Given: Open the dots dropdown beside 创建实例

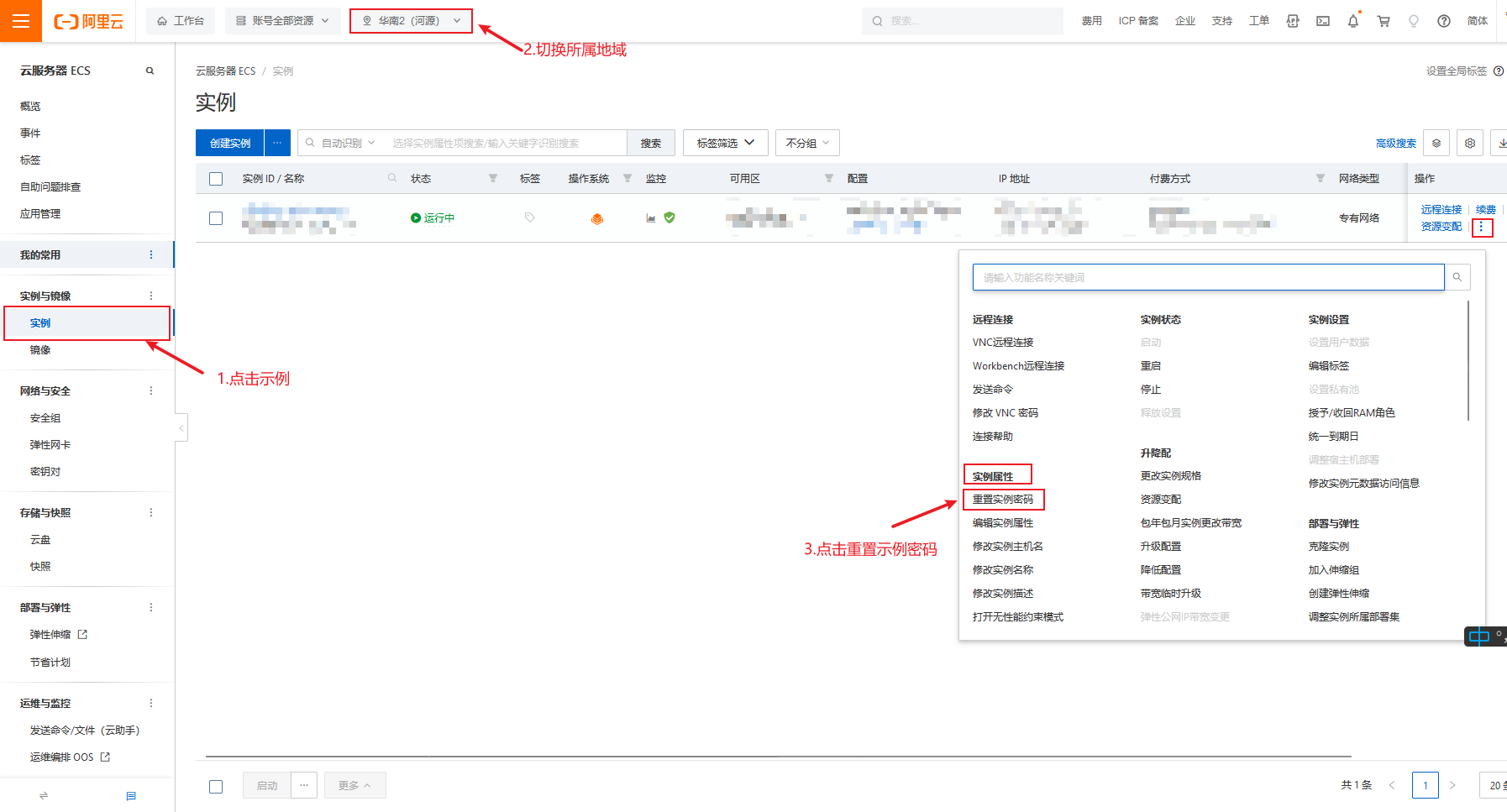Looking at the screenshot, I should pyautogui.click(x=277, y=143).
